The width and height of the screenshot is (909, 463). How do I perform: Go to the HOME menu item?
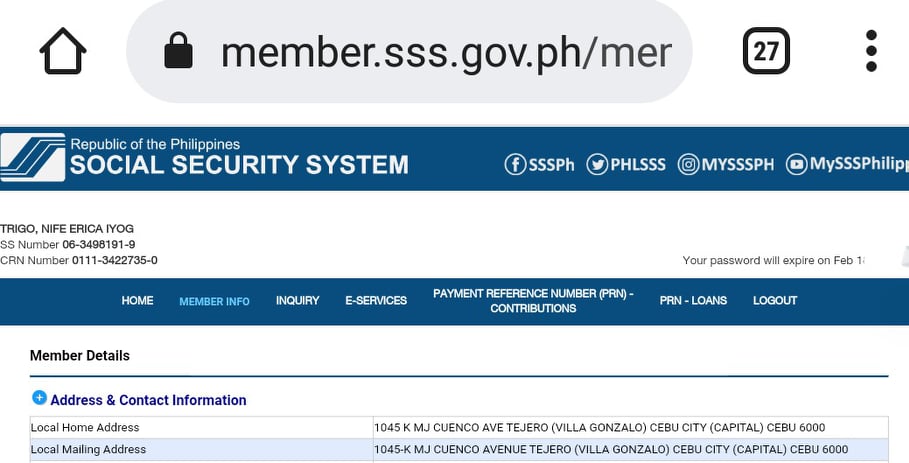(137, 301)
